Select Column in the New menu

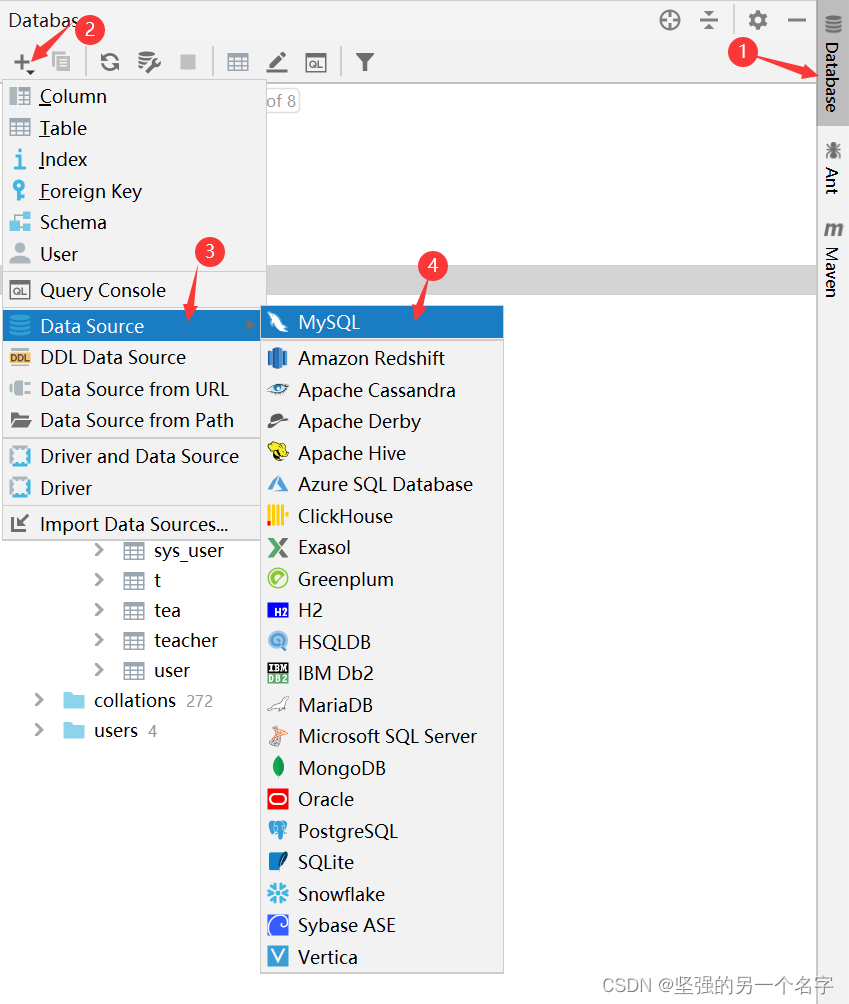[x=134, y=97]
